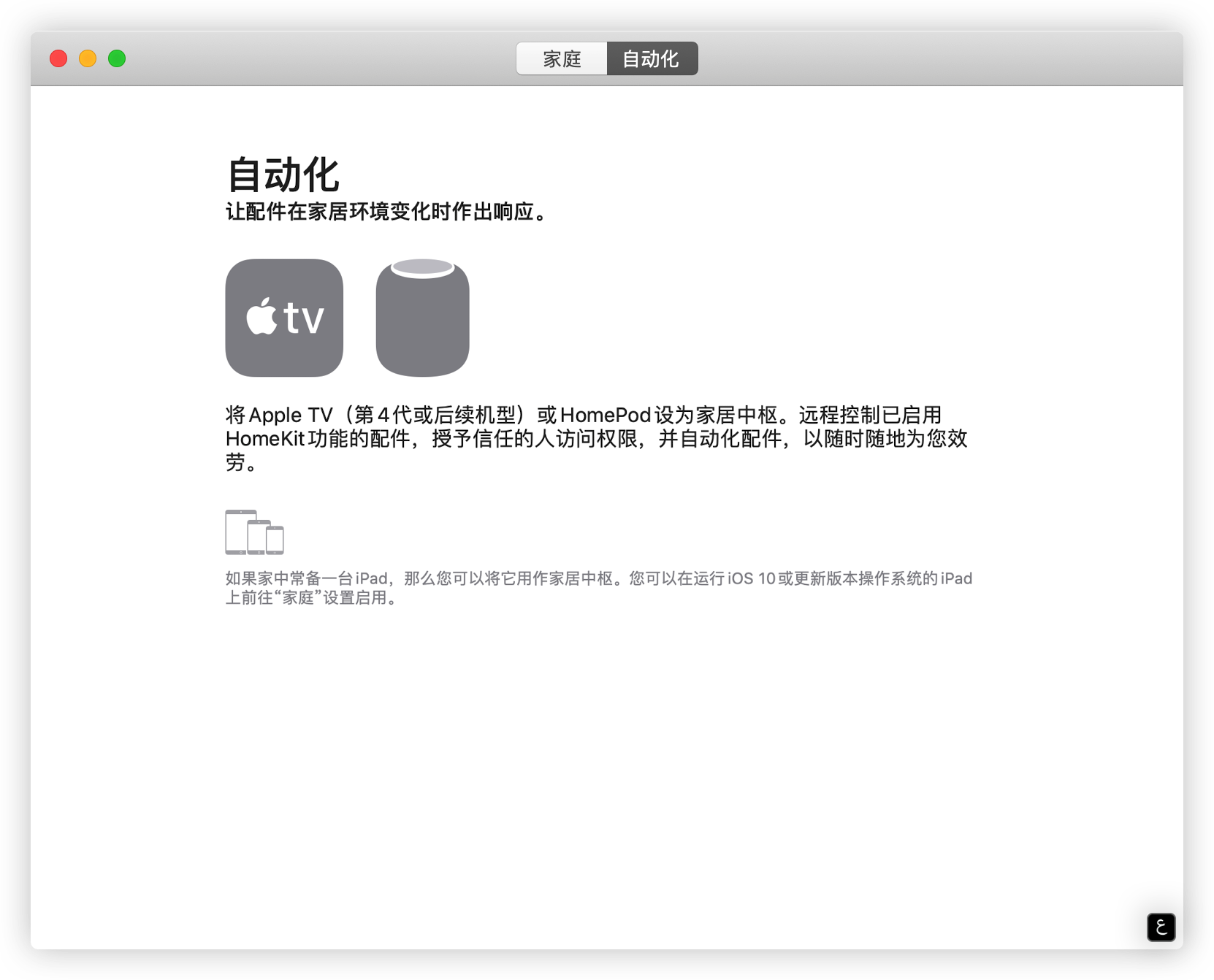Viewport: 1214px width, 980px height.
Task: Click the word HomePod in the description paragraph
Action: tap(605, 415)
